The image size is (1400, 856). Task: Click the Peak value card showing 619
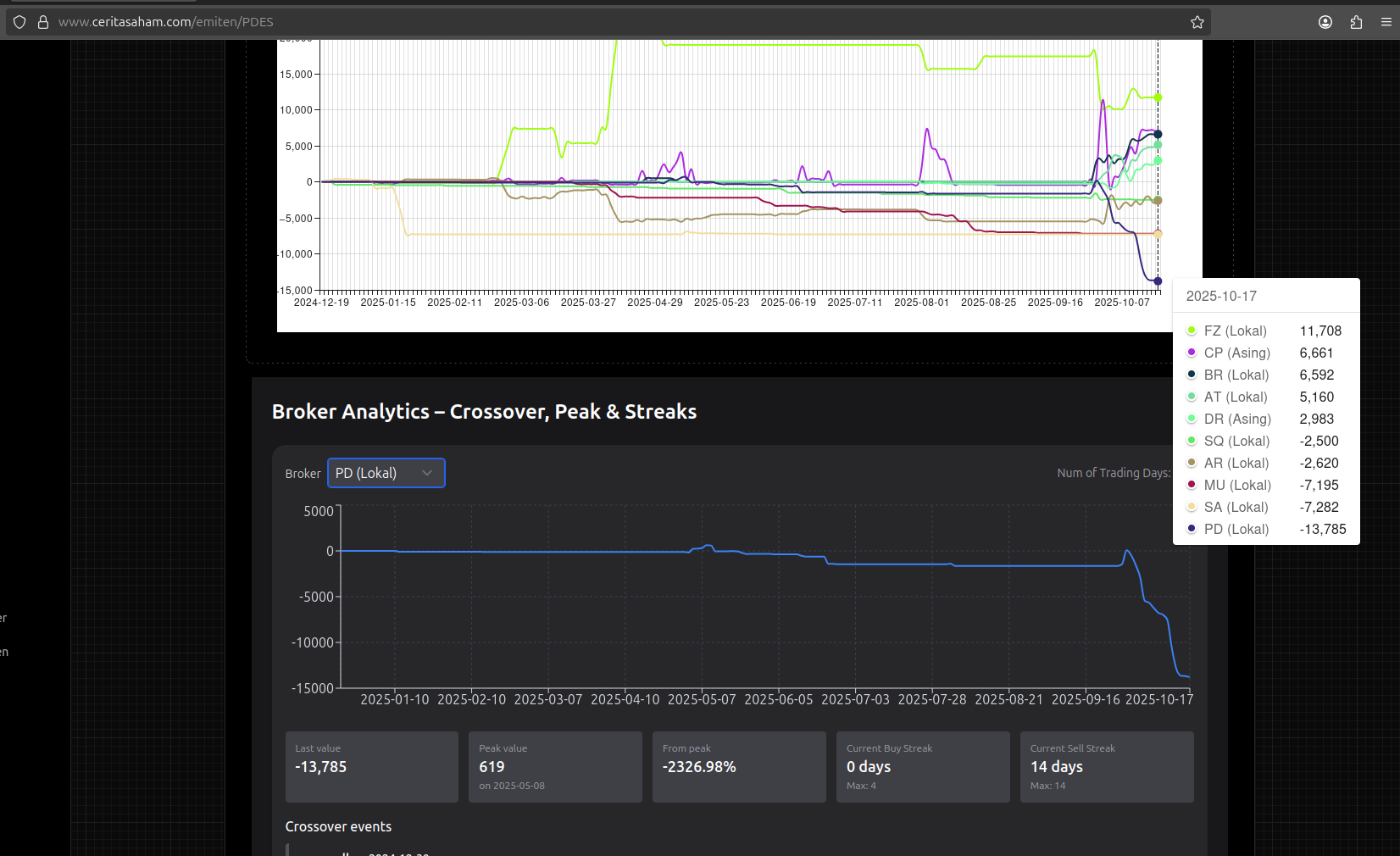coord(555,766)
